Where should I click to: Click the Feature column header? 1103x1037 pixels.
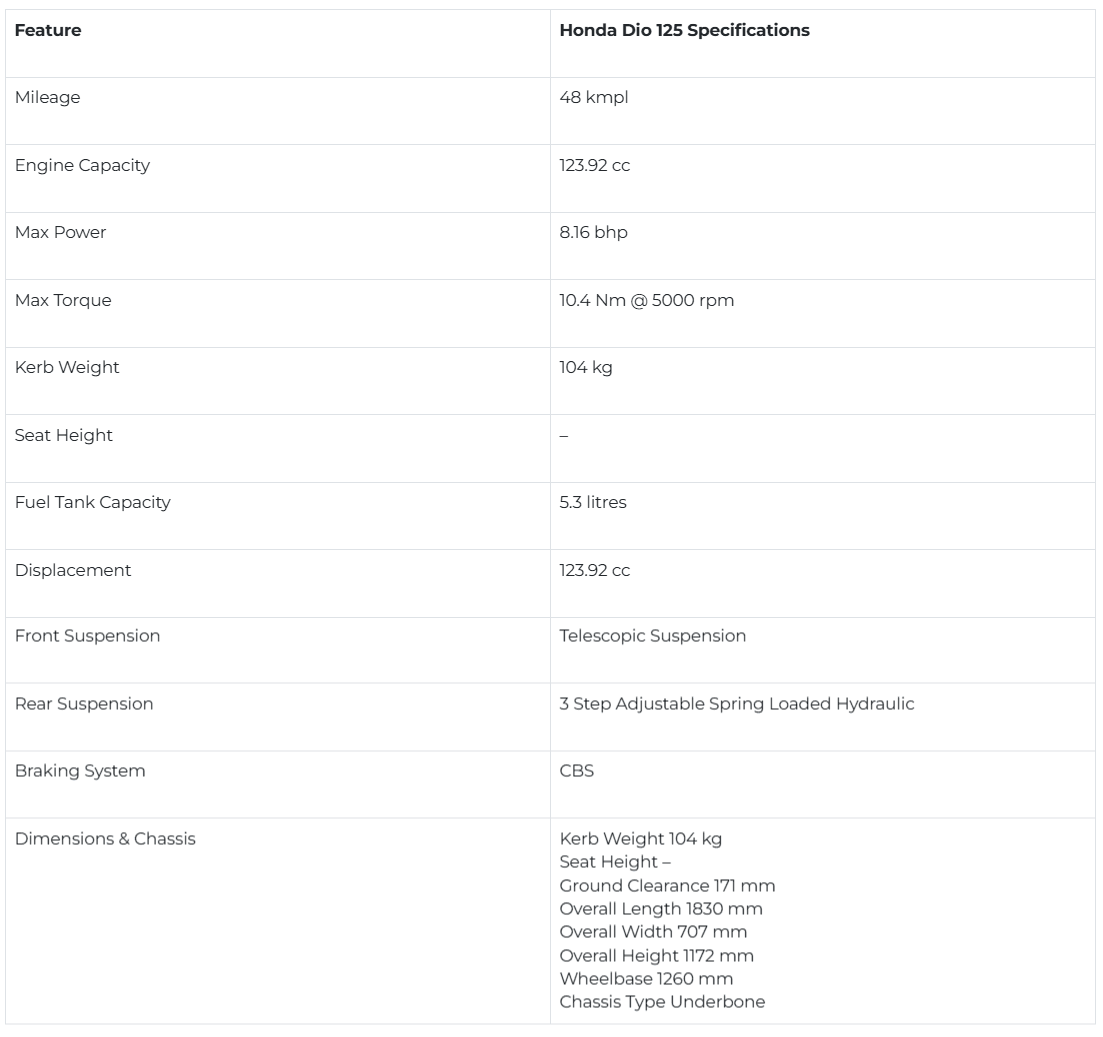48,30
